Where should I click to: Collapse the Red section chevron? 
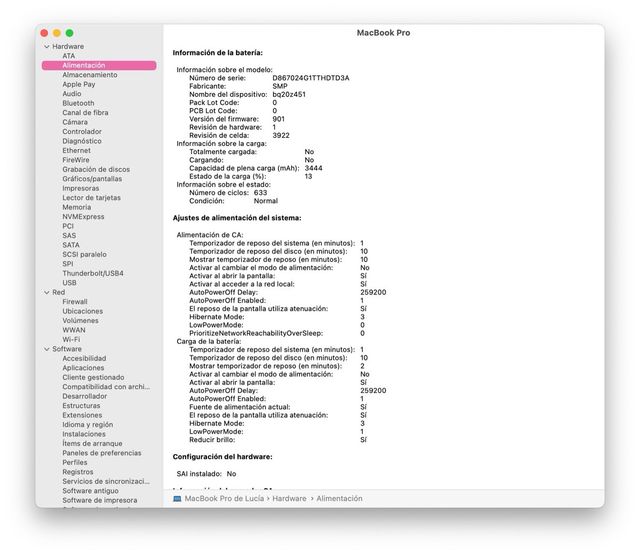coord(47,293)
